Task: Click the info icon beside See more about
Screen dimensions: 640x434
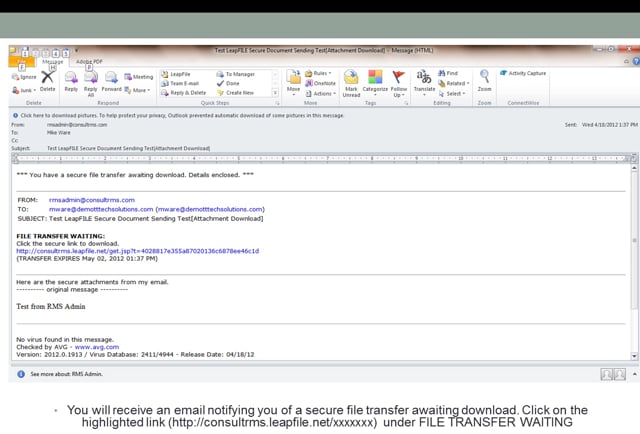Action: coord(21,374)
